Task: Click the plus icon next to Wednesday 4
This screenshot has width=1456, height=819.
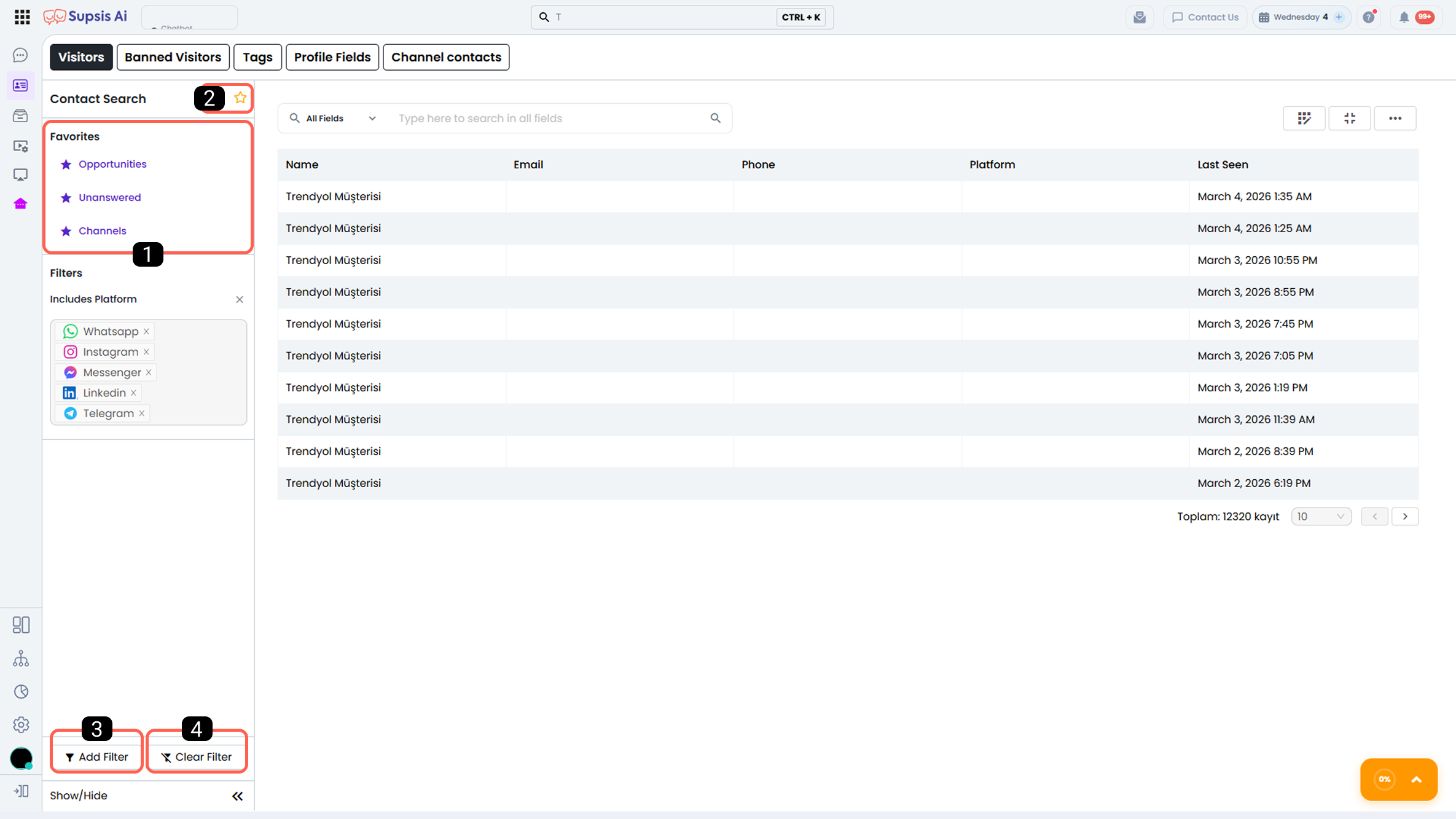Action: pos(1339,17)
